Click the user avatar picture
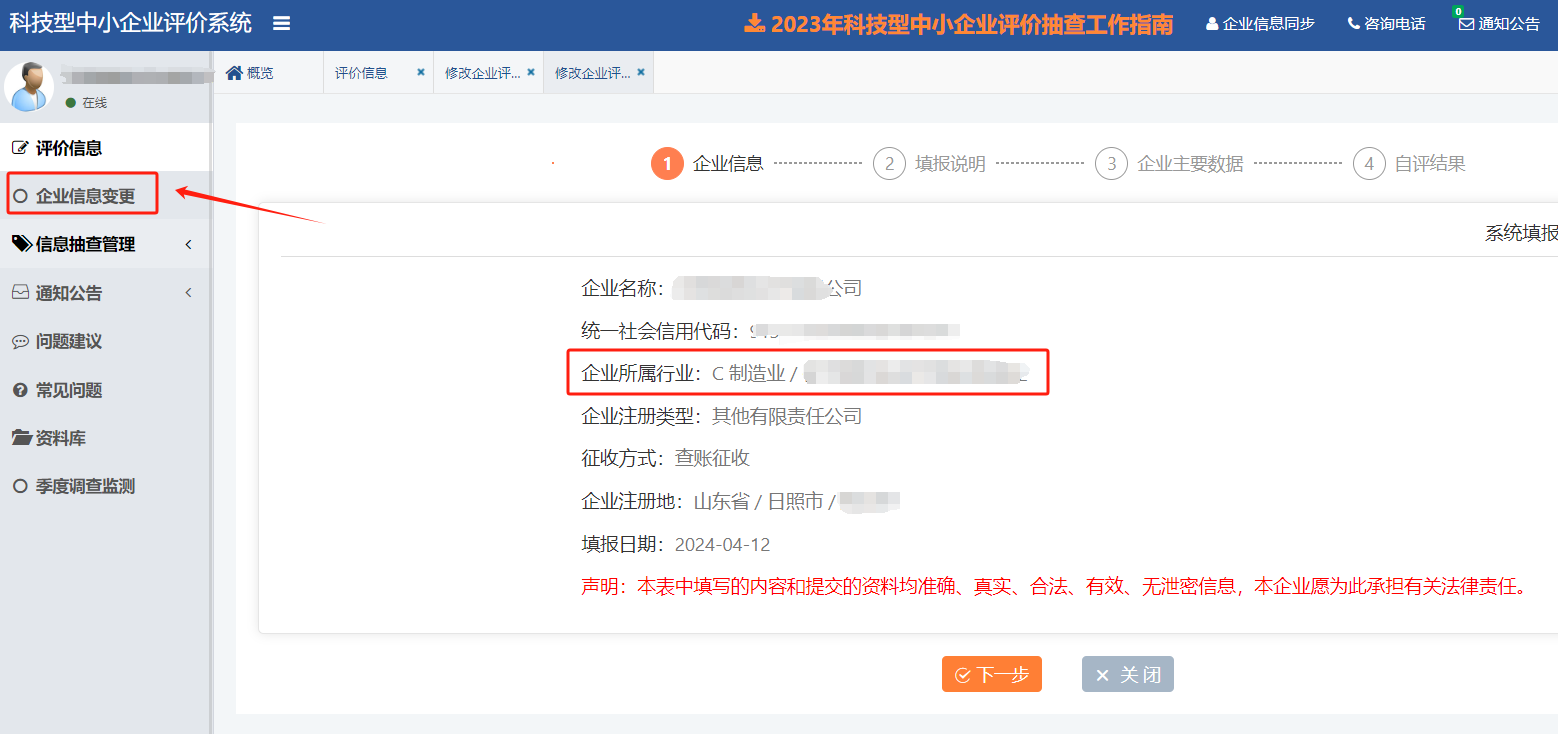 coord(29,86)
